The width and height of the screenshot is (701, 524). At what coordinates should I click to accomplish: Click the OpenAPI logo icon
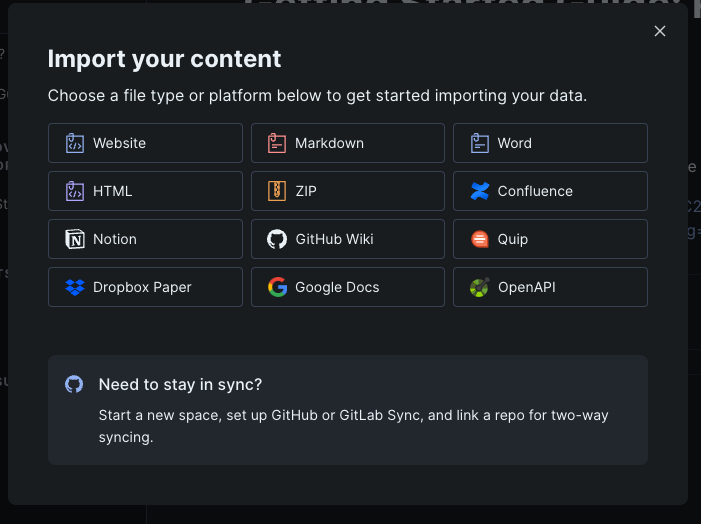(479, 287)
